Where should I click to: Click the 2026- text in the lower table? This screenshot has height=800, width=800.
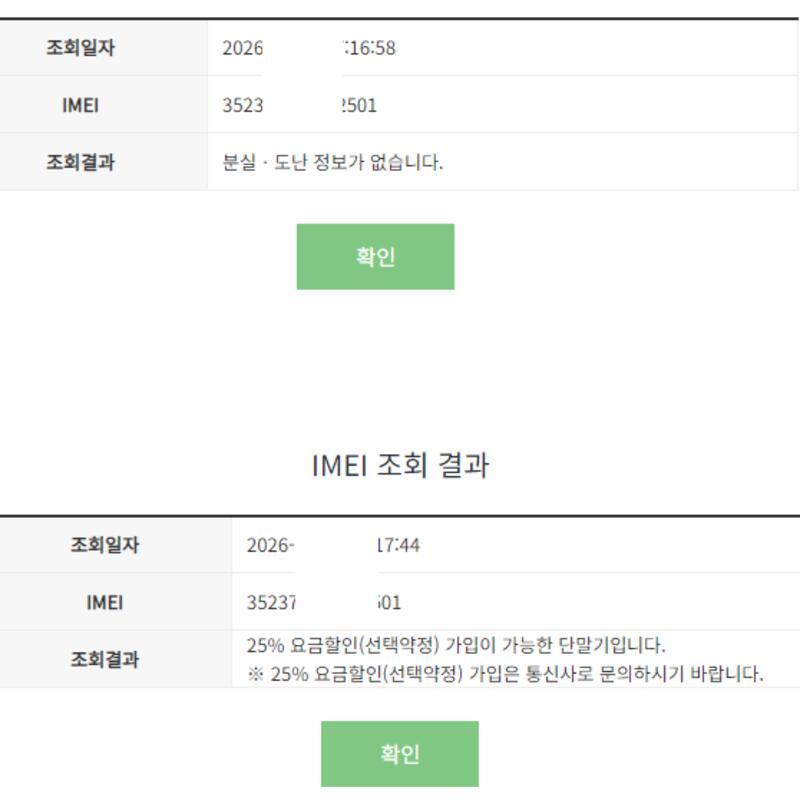270,545
